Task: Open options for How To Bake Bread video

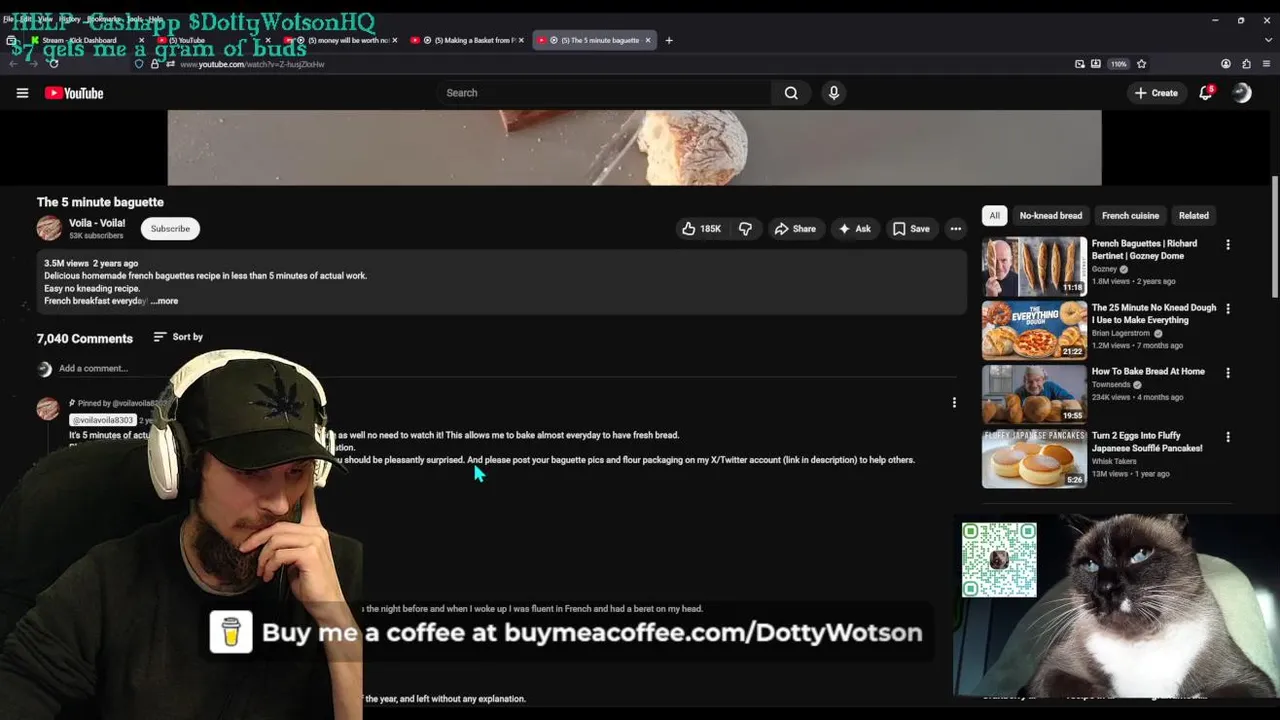Action: click(x=1228, y=373)
